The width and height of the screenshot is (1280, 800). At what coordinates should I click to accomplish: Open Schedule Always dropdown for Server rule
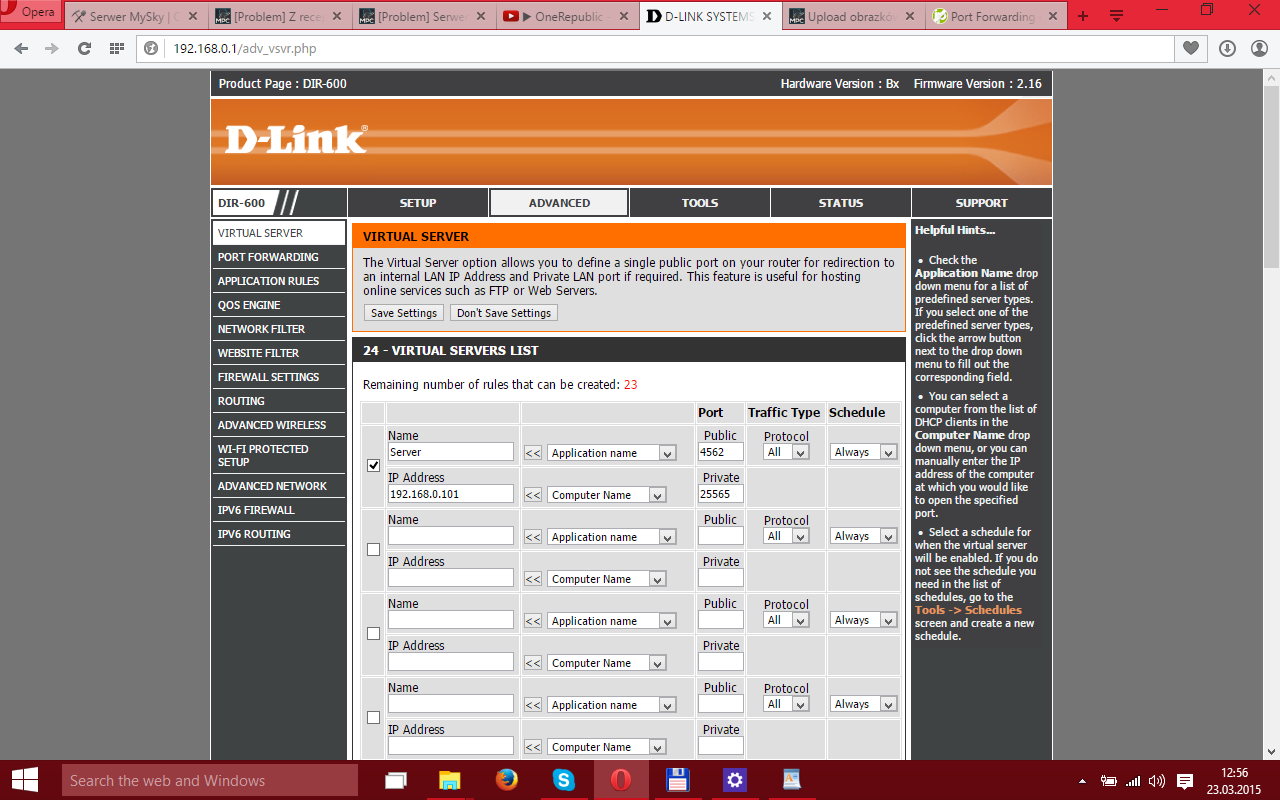pyautogui.click(x=863, y=452)
